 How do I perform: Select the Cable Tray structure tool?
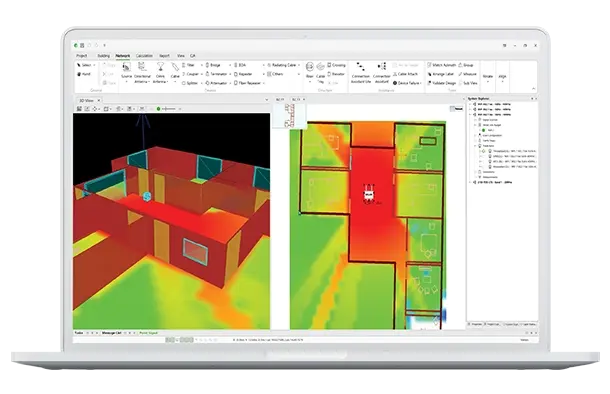pos(321,72)
